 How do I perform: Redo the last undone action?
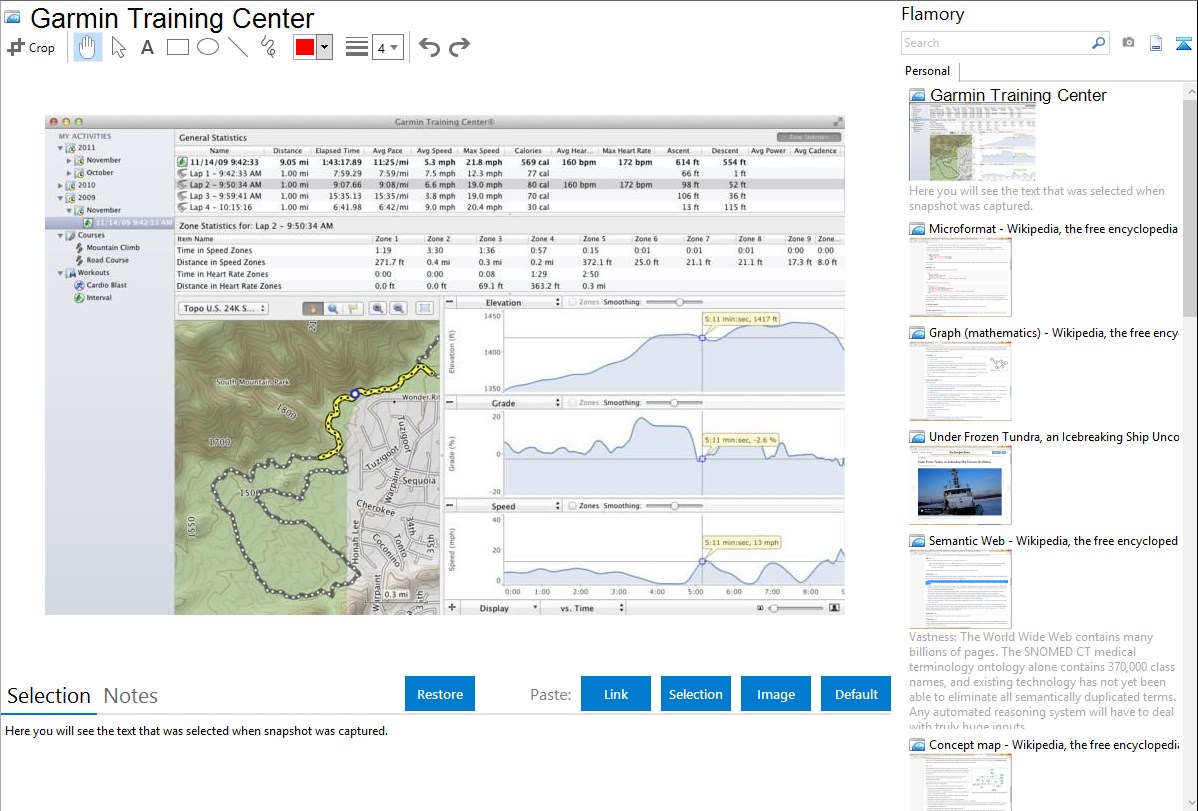[x=459, y=47]
